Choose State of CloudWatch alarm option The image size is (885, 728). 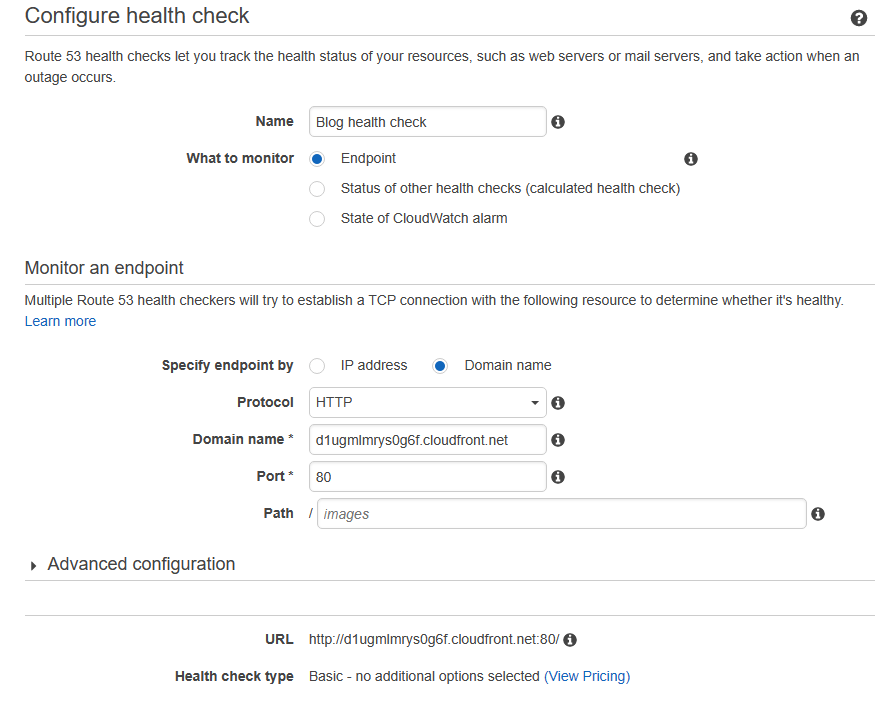tap(317, 219)
